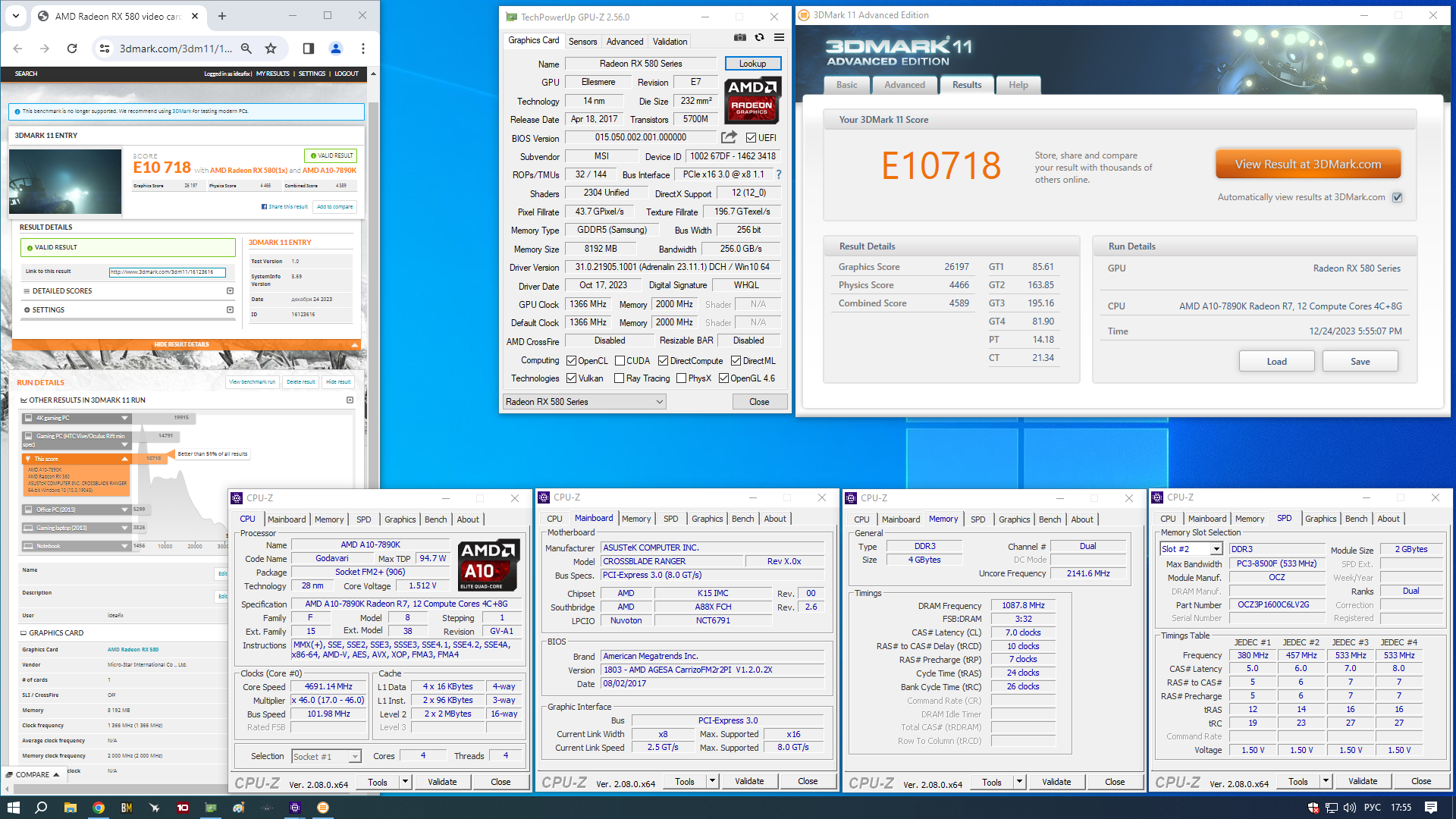Open the Chrome tab search chevron
Viewport: 1456px width, 819px height.
[x=16, y=16]
